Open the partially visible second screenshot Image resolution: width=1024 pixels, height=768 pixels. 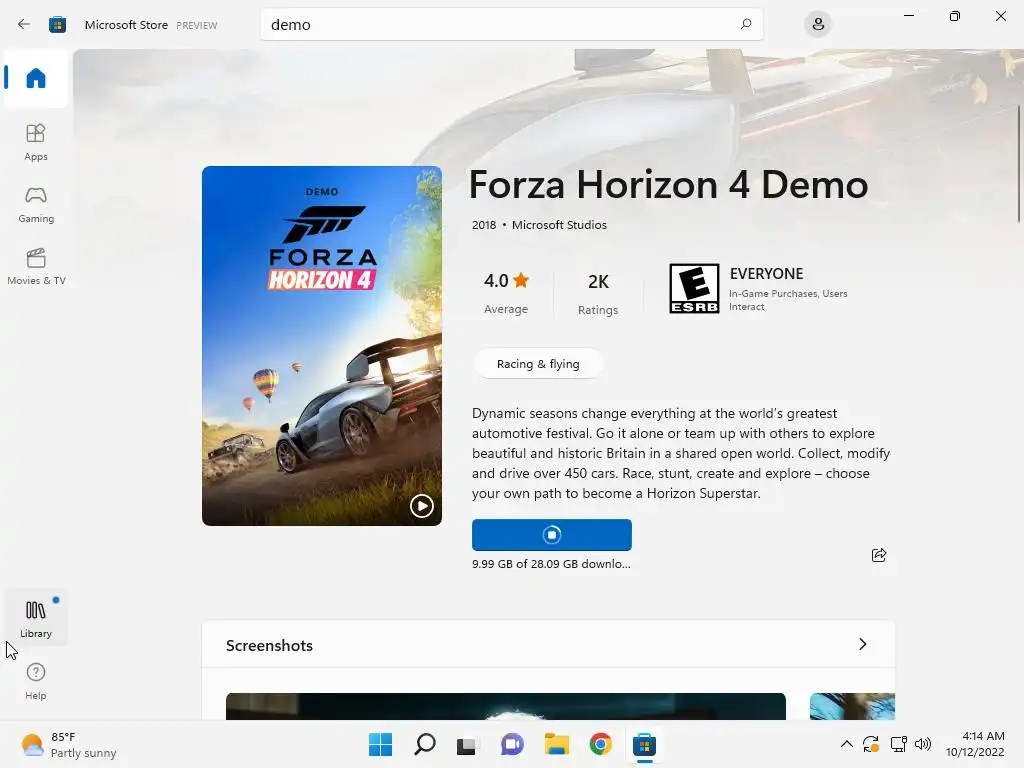852,707
